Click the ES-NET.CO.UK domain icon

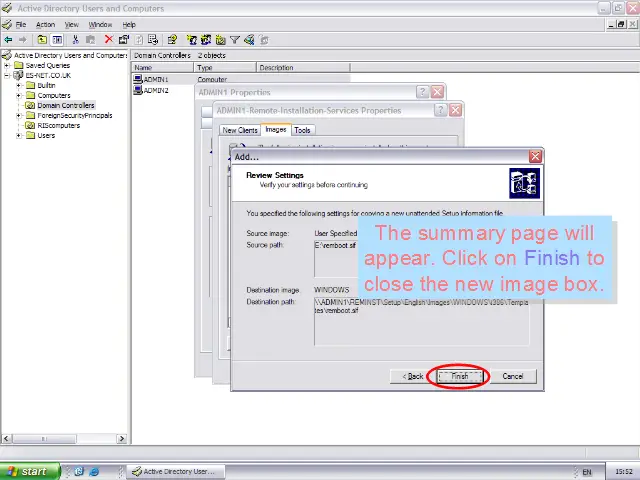(18, 75)
